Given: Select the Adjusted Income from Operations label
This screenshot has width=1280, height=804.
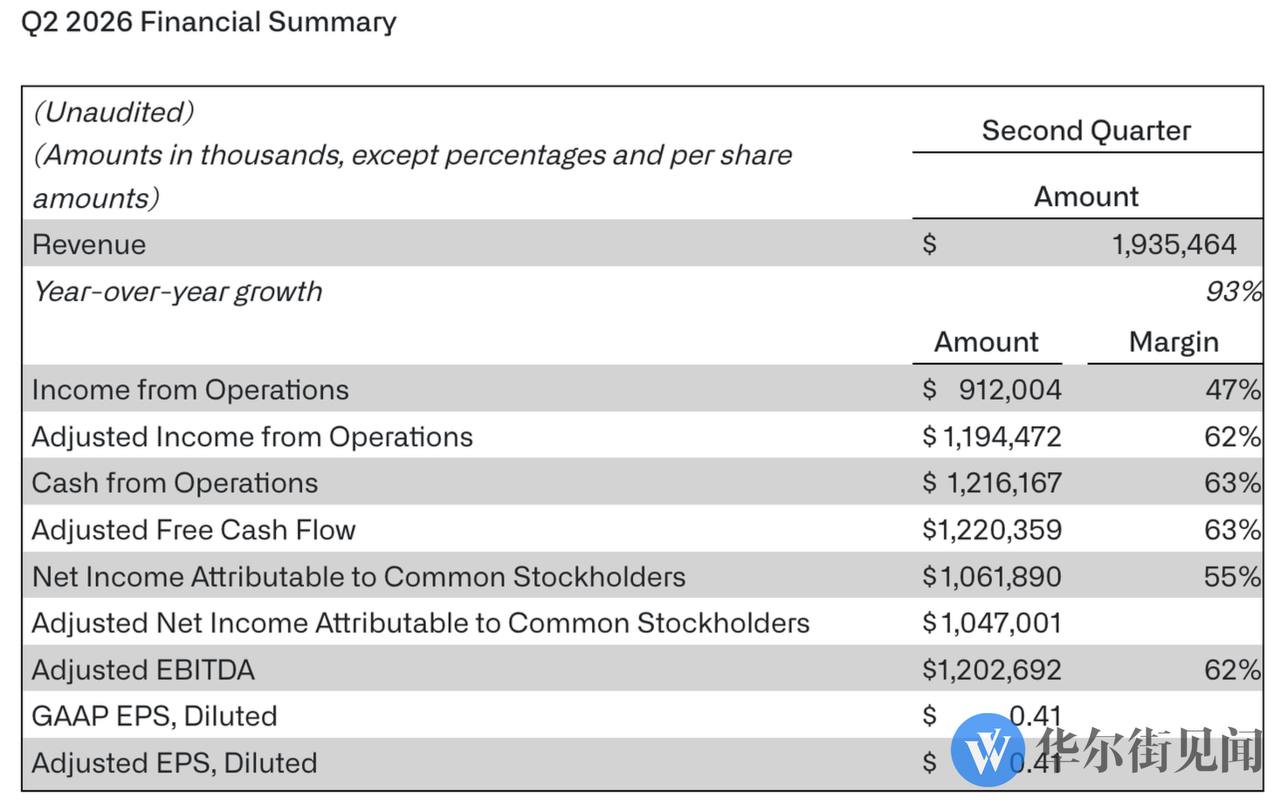Looking at the screenshot, I should pos(252,437).
